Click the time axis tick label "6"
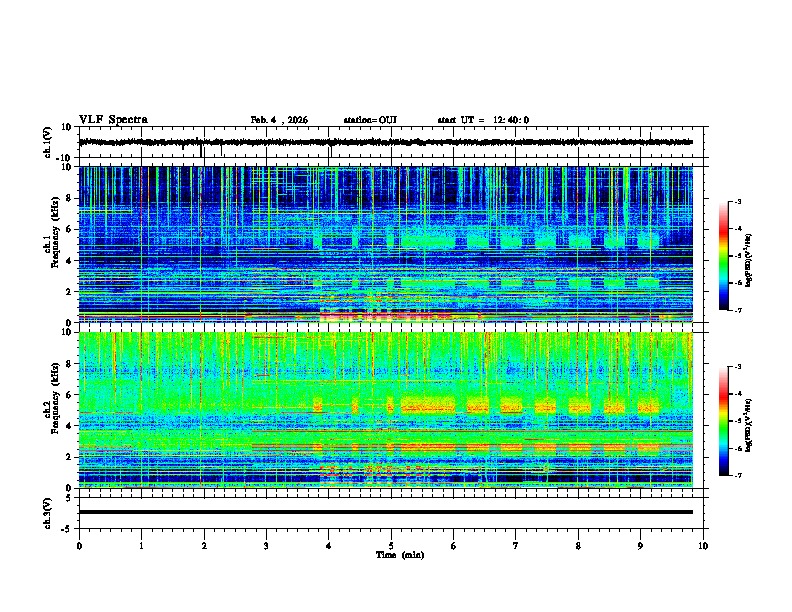The height and width of the screenshot is (612, 792). click(454, 546)
